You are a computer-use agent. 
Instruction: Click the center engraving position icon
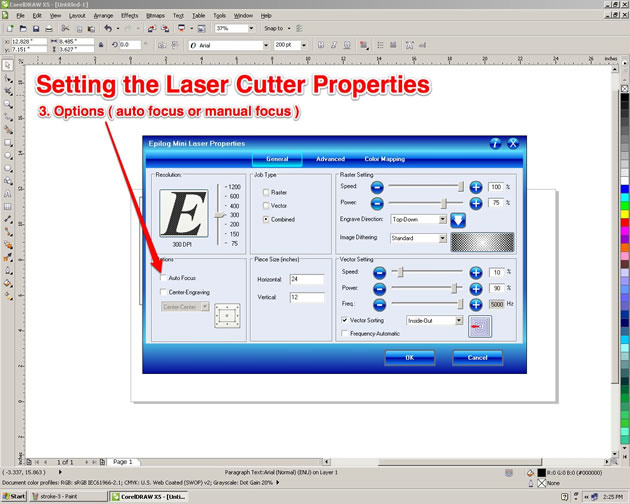tap(227, 316)
